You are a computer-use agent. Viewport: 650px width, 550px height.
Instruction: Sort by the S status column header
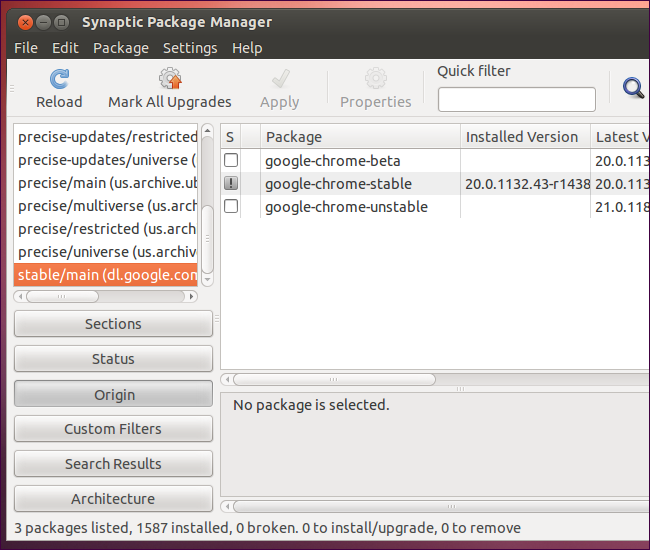pos(230,137)
